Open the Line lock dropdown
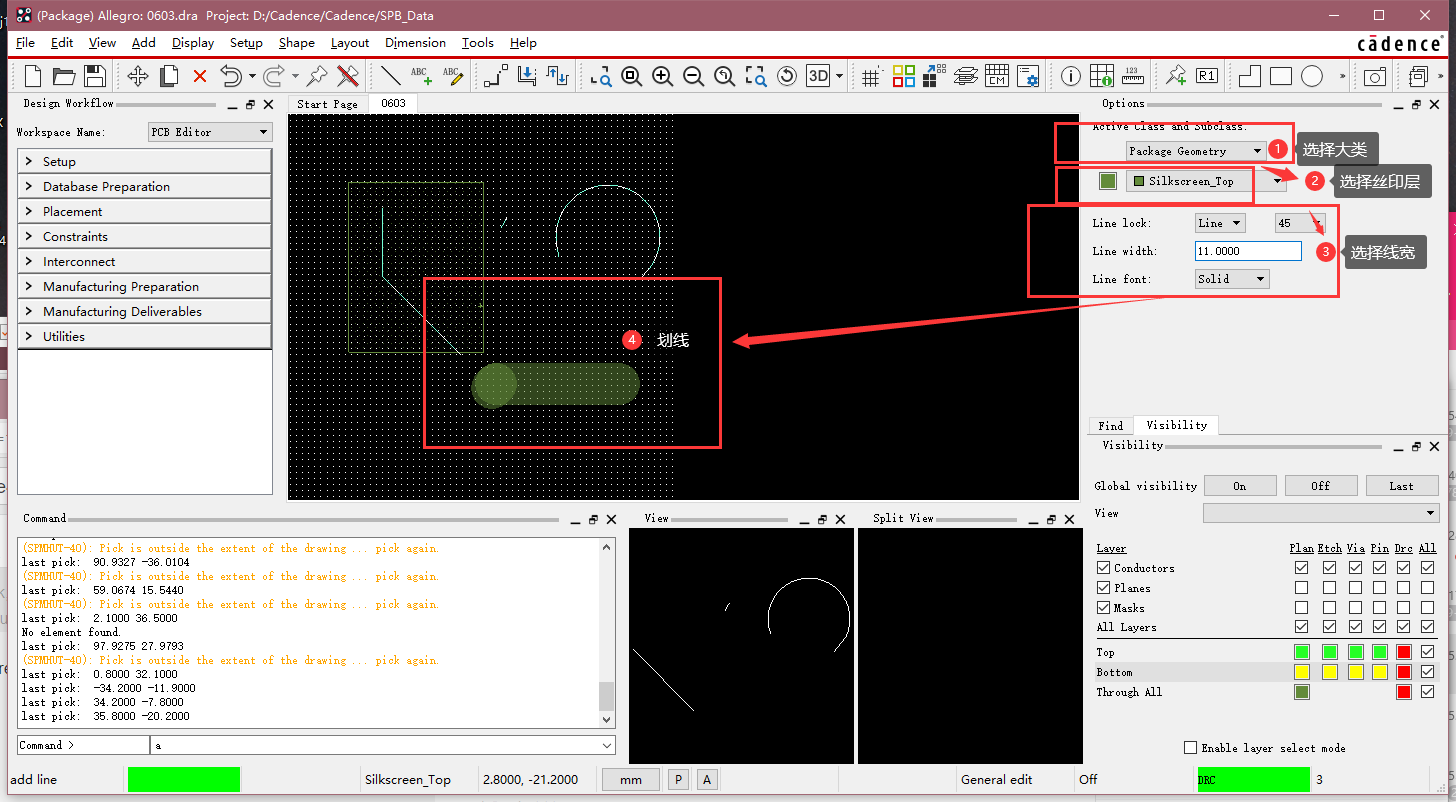This screenshot has height=802, width=1456. click(x=1219, y=222)
